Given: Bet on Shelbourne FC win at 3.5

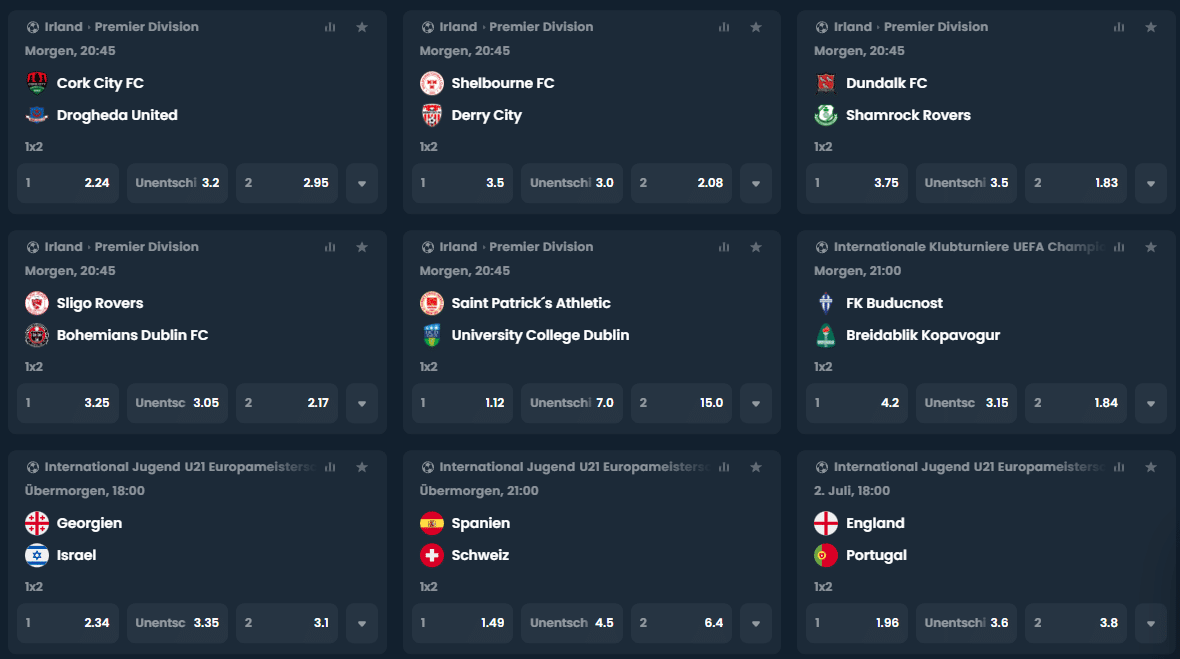Looking at the screenshot, I should pos(462,183).
